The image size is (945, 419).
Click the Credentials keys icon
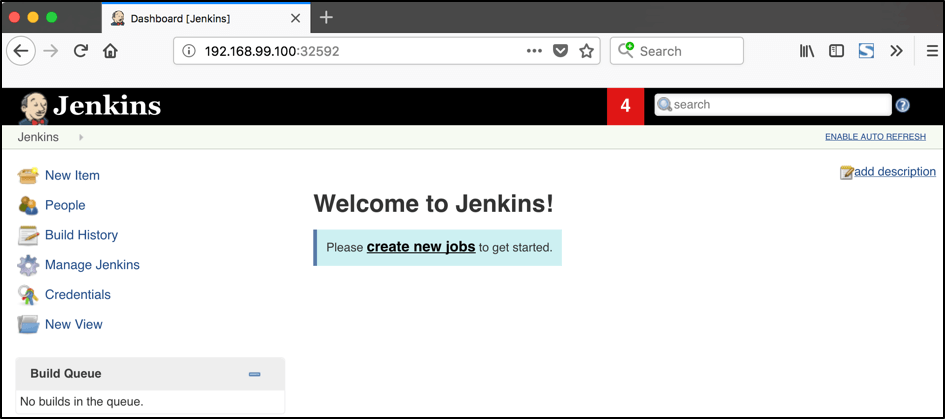(28, 295)
